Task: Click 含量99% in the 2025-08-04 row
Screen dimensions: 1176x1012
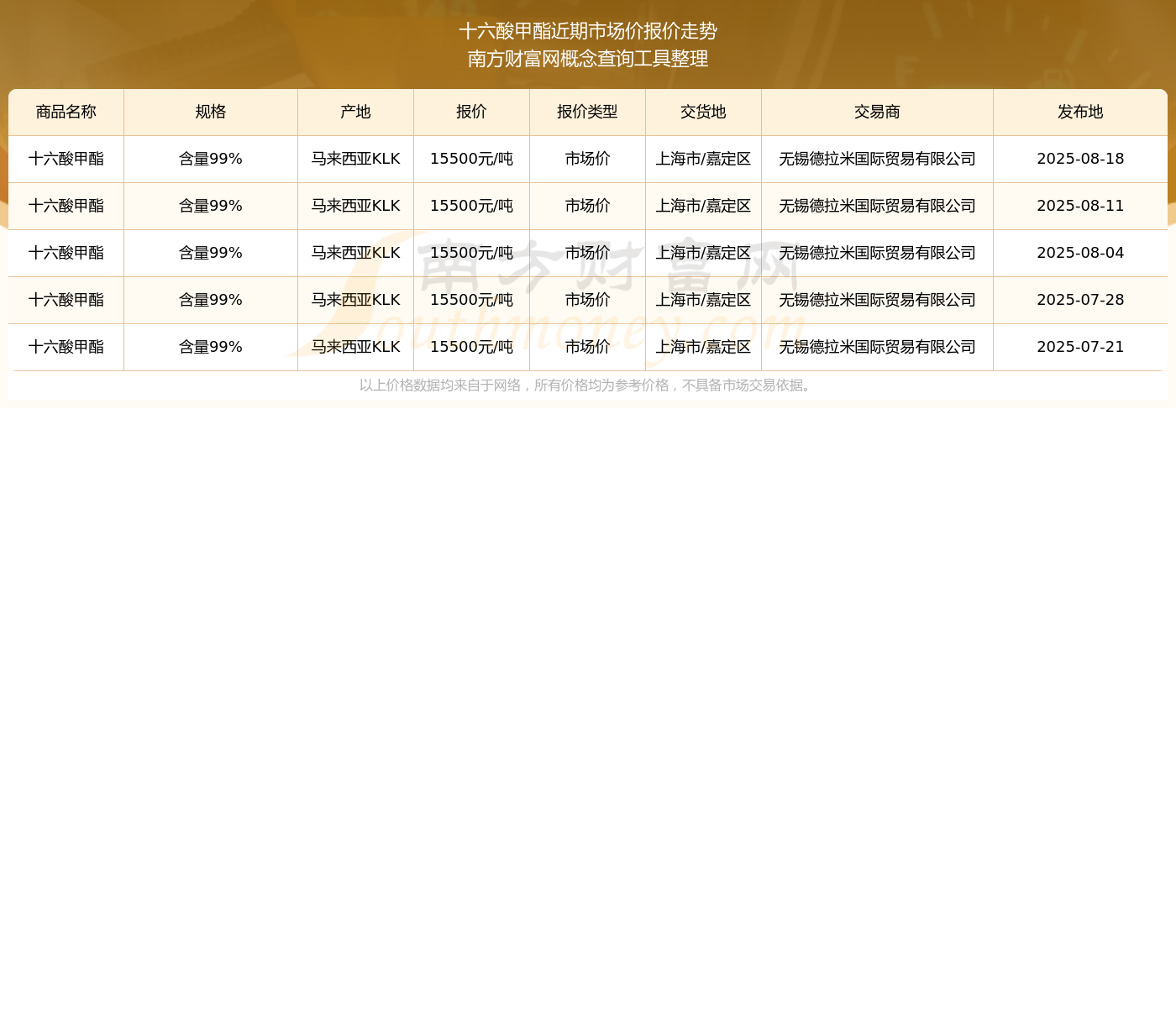Action: [211, 253]
